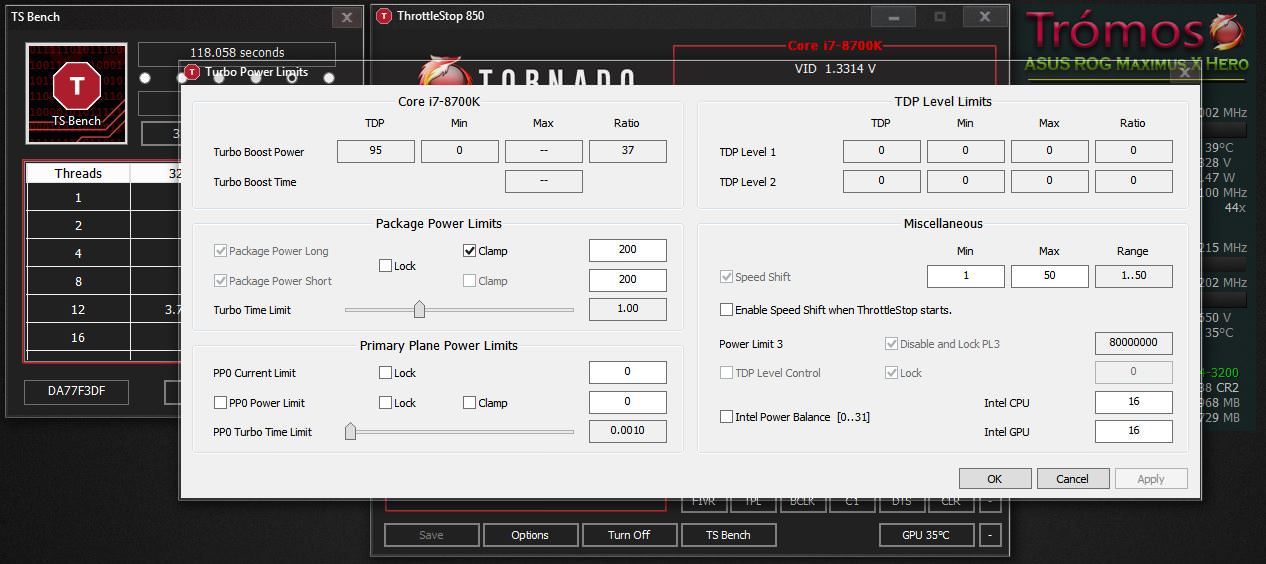Viewport: 1266px width, 564px height.
Task: Click the TS Bench button in ThrottleStop
Action: coord(728,535)
